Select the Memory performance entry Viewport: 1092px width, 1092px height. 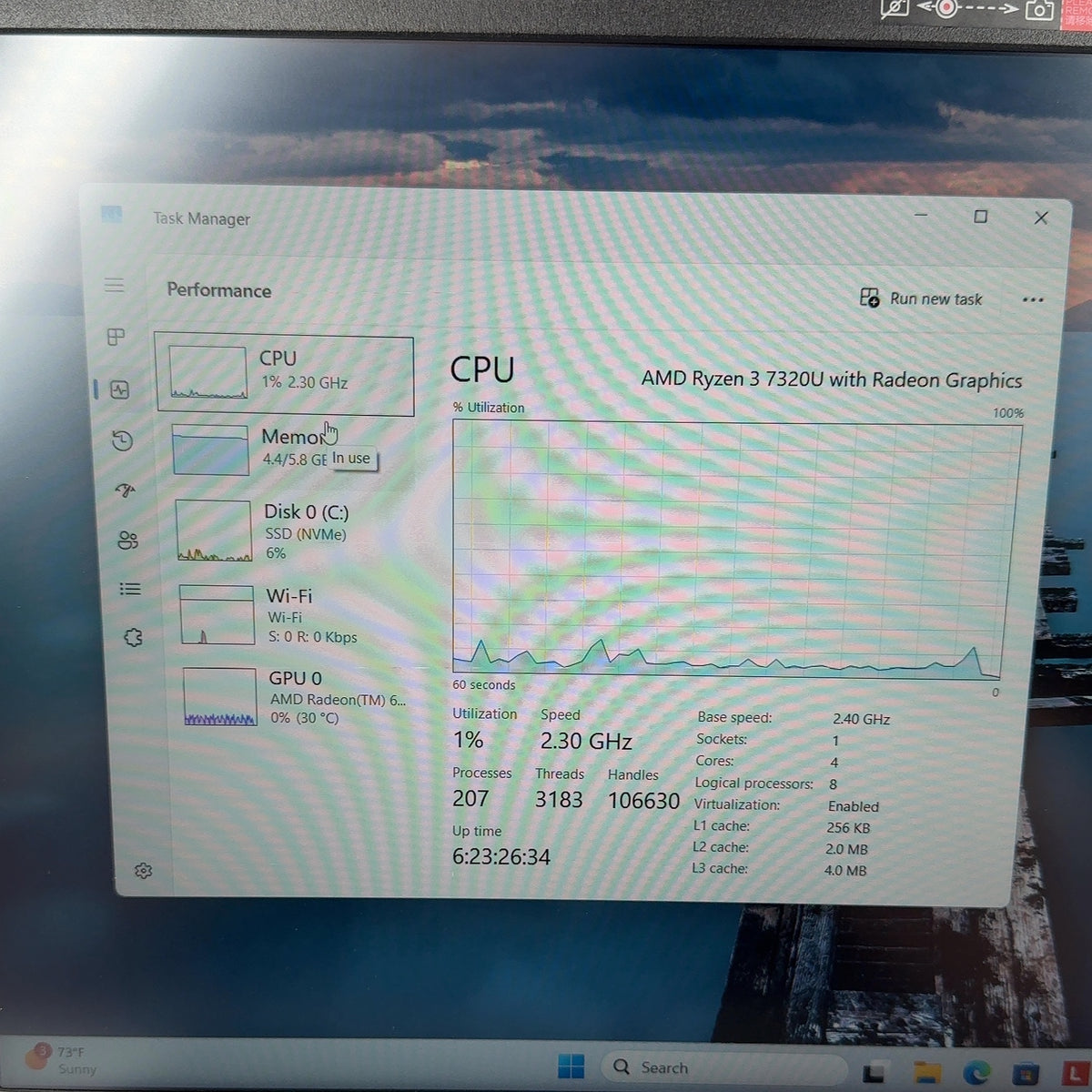coord(288,449)
